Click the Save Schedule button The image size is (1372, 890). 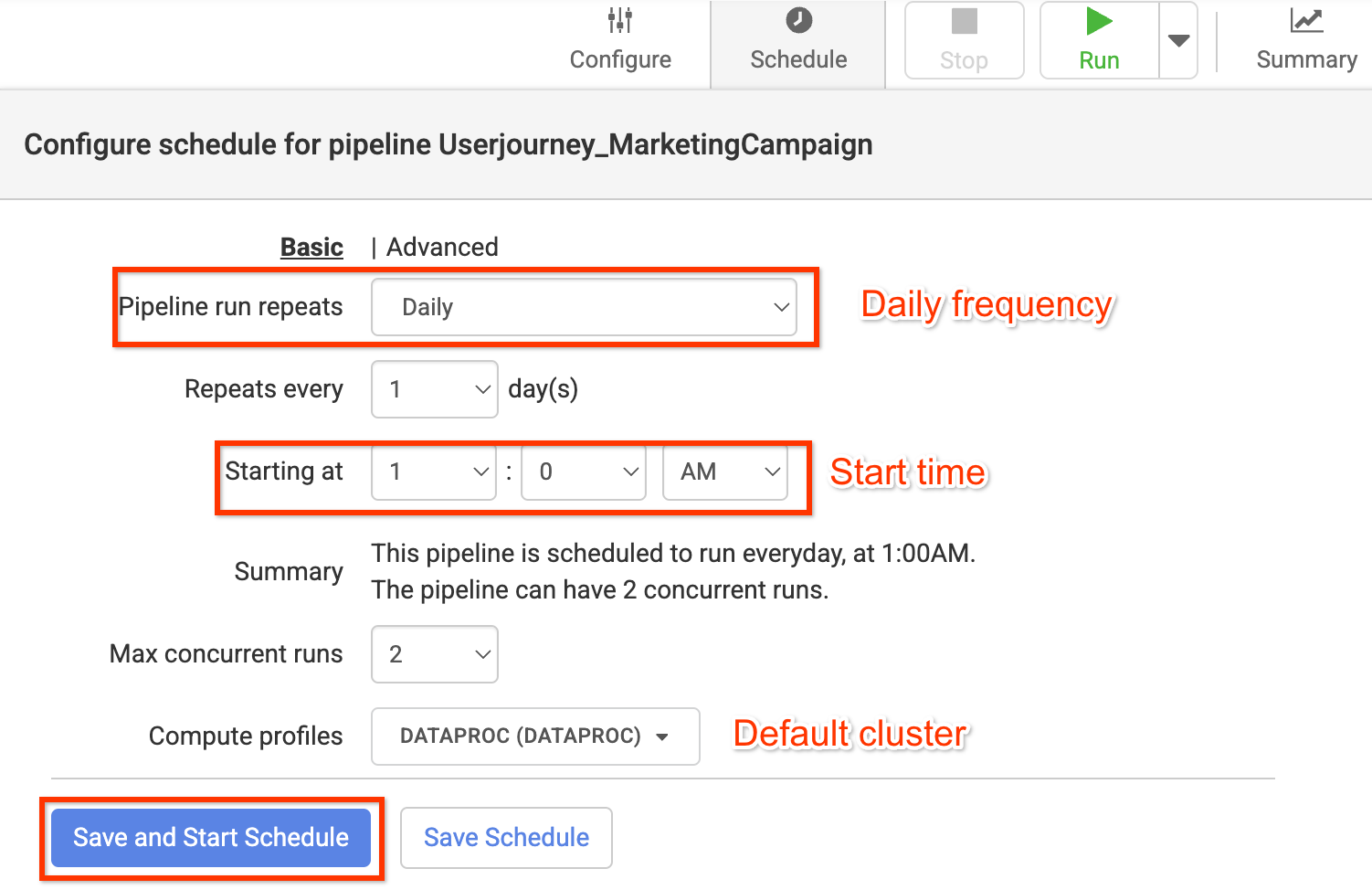coord(506,837)
